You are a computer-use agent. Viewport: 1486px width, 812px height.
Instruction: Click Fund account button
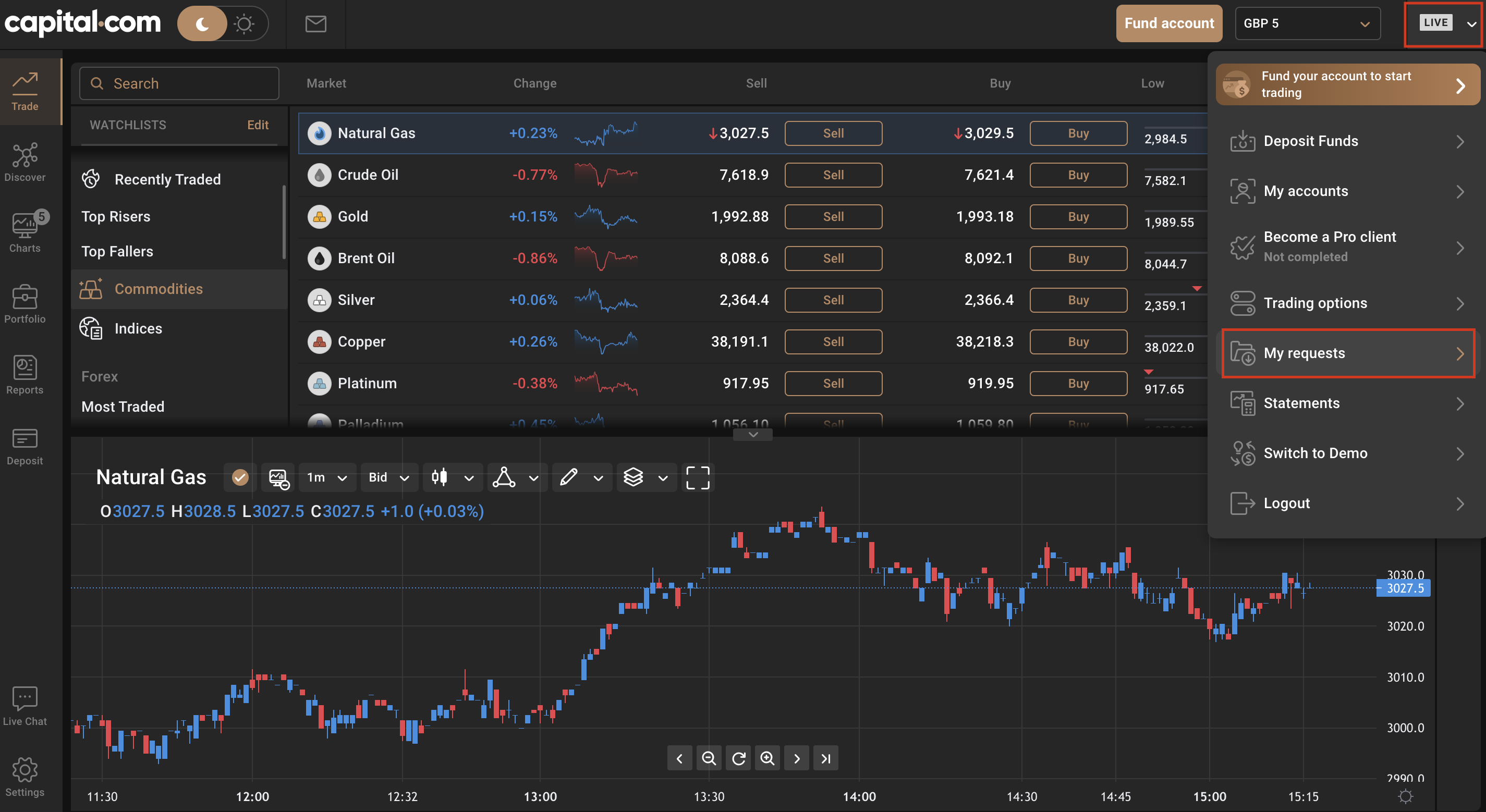pos(1168,23)
